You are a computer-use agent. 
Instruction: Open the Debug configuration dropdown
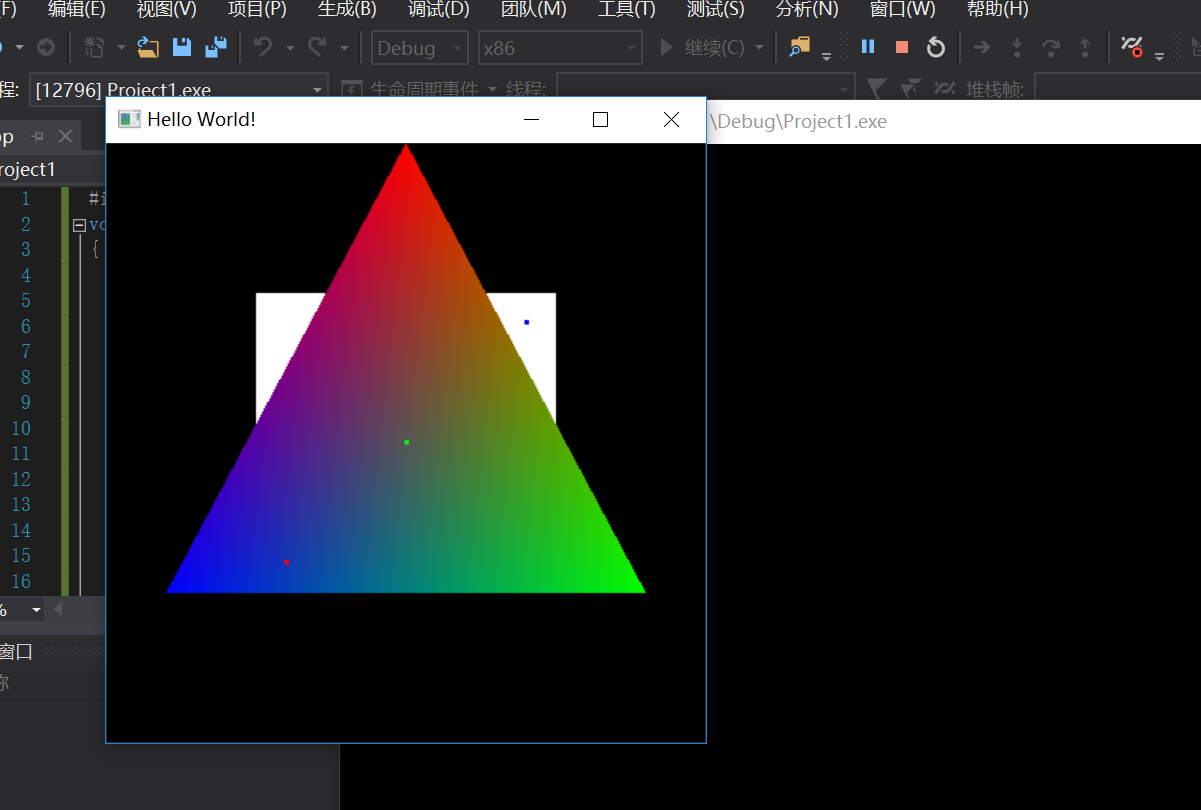[420, 48]
